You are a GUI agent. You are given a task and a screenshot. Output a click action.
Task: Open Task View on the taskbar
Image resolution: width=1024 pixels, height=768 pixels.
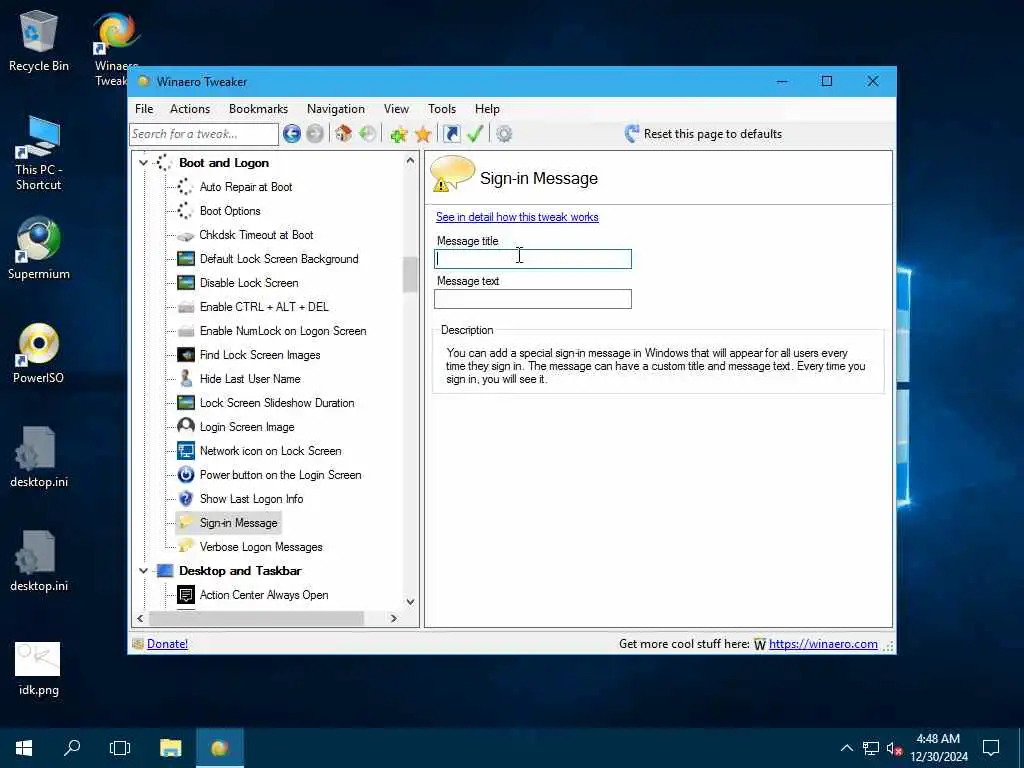[120, 748]
